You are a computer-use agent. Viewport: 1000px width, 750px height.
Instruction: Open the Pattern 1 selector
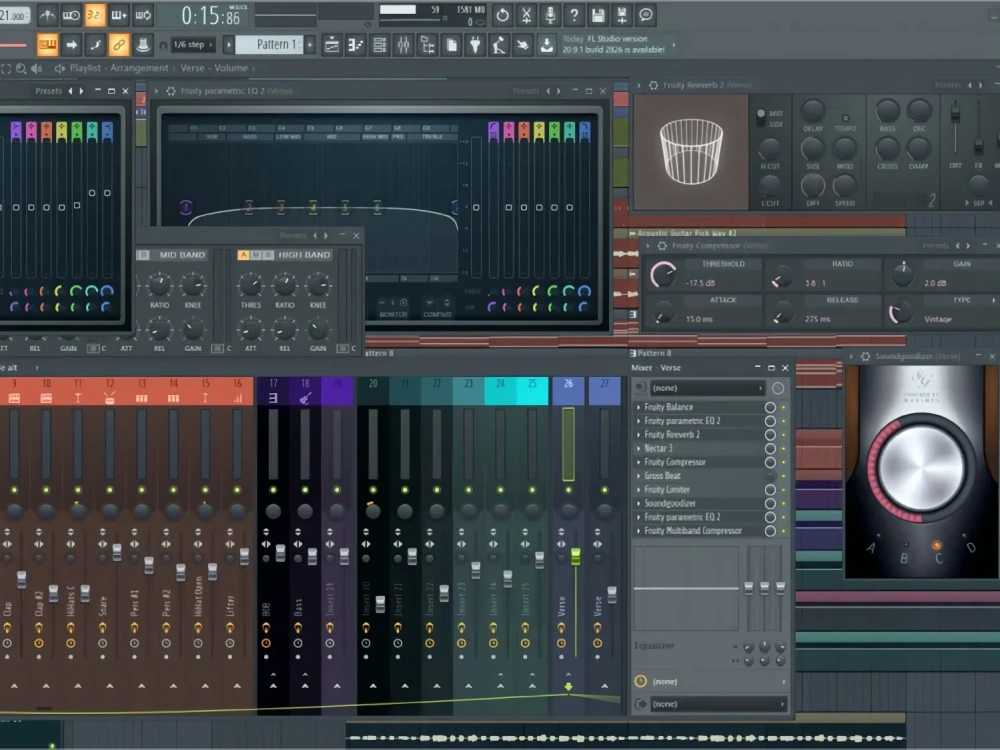(269, 45)
